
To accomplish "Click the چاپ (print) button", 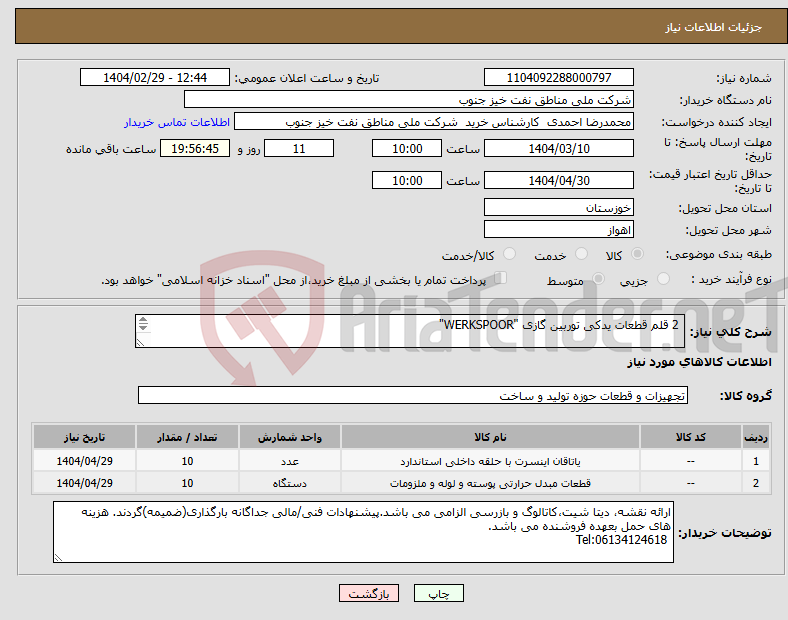I will [438, 593].
